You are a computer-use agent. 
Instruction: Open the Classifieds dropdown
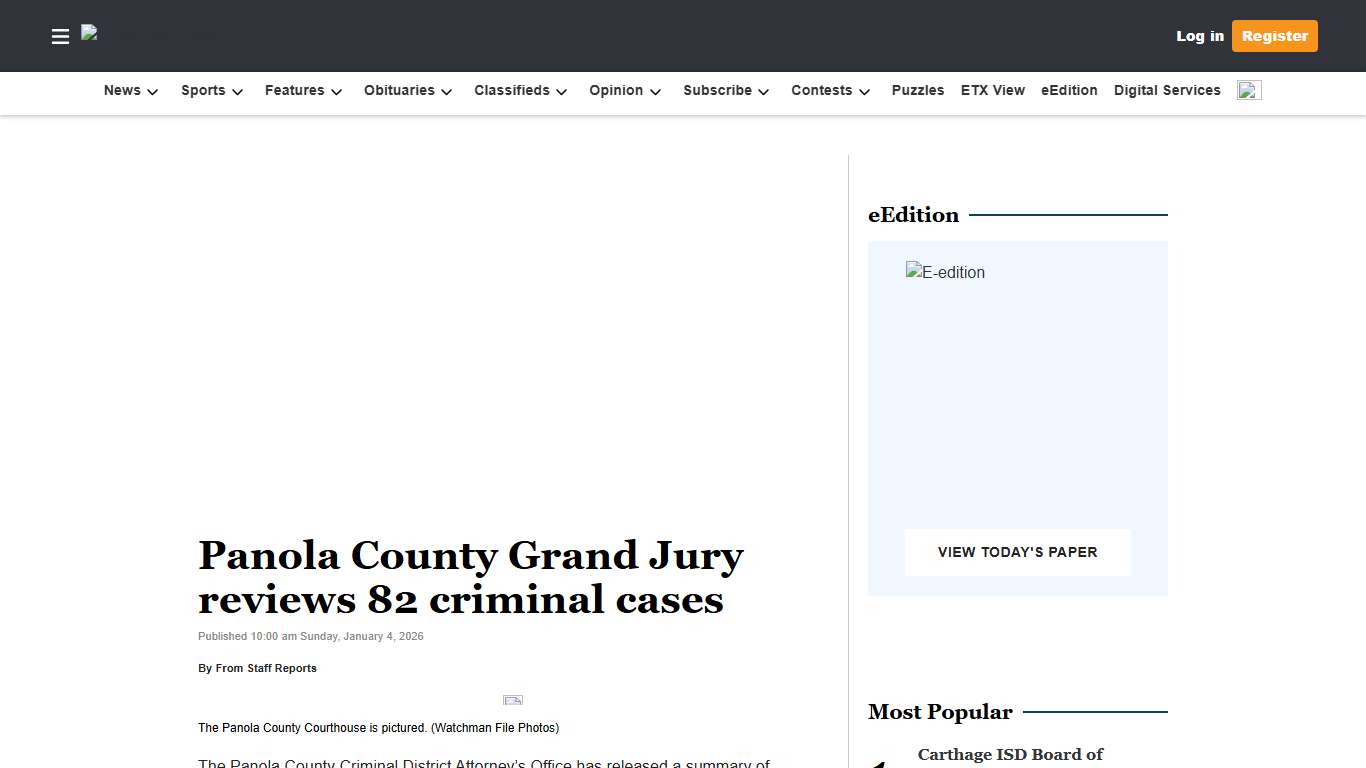coord(519,90)
